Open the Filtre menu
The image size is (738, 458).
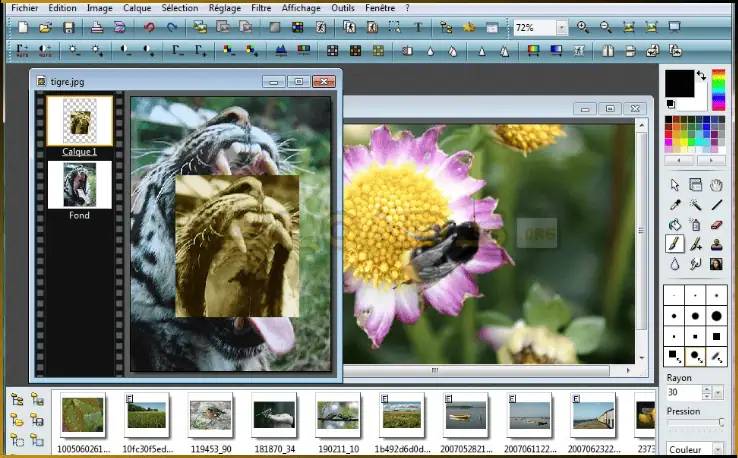click(261, 8)
